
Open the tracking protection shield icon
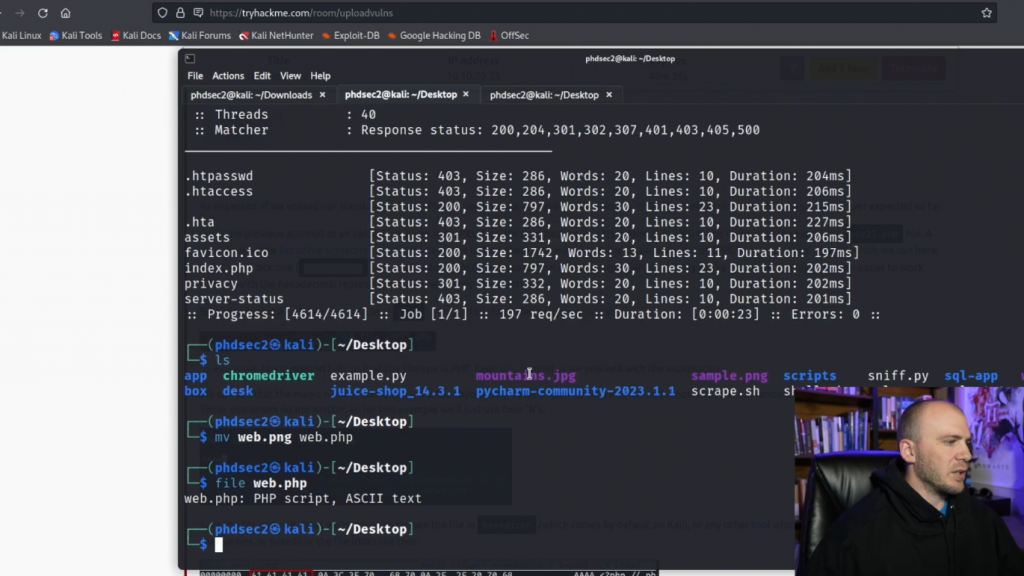tap(163, 13)
